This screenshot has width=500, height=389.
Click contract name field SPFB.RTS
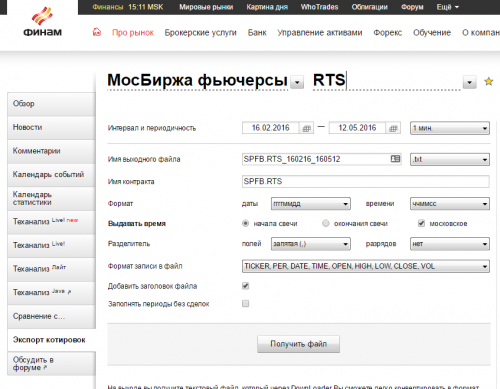pyautogui.click(x=366, y=182)
